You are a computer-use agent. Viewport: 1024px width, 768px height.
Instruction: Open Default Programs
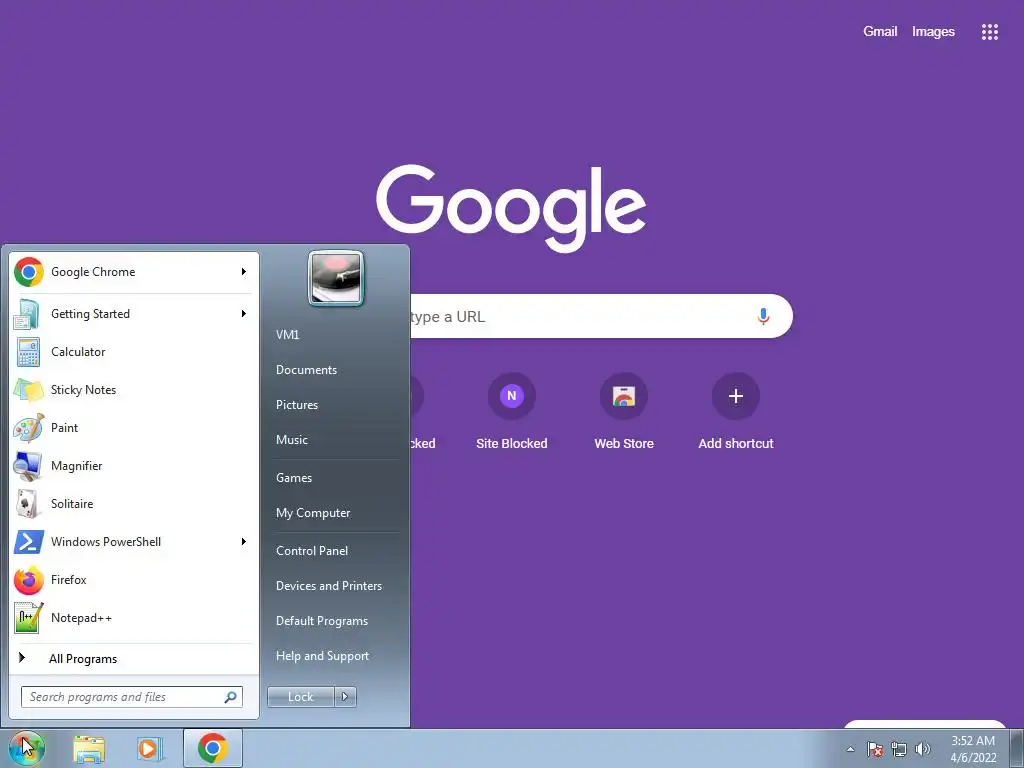point(322,621)
